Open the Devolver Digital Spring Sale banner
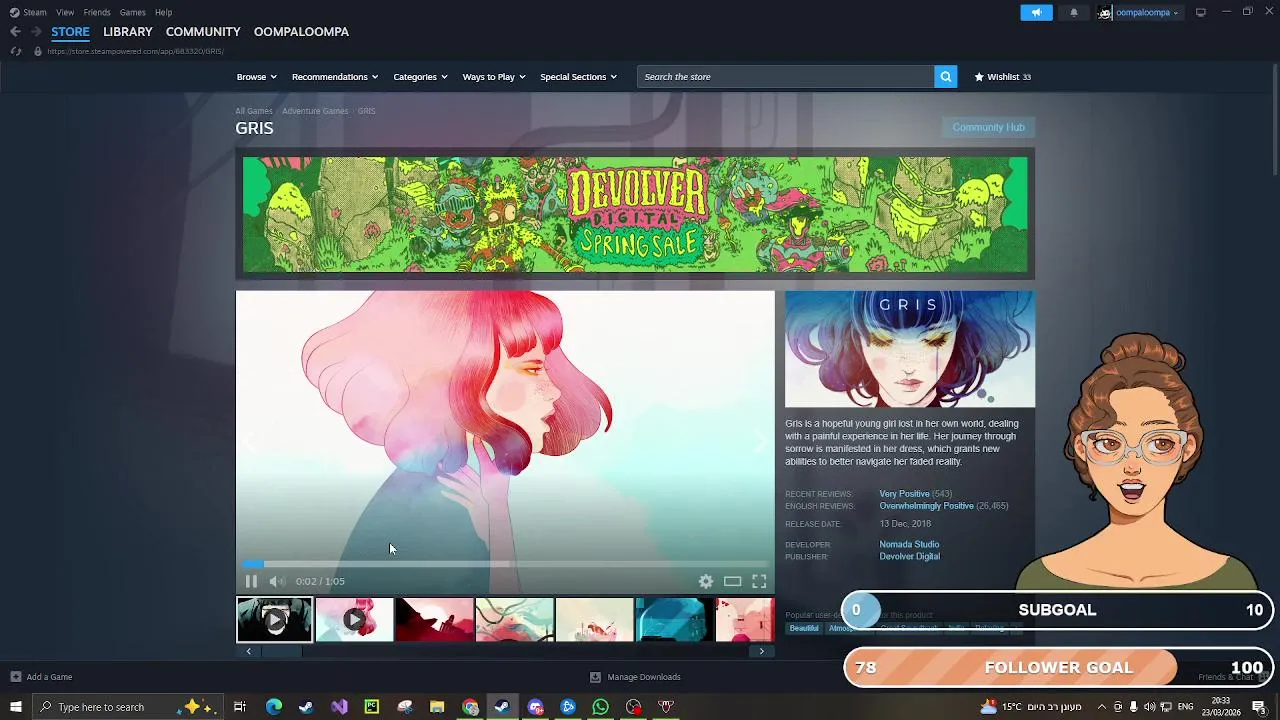The height and width of the screenshot is (720, 1280). coord(635,214)
